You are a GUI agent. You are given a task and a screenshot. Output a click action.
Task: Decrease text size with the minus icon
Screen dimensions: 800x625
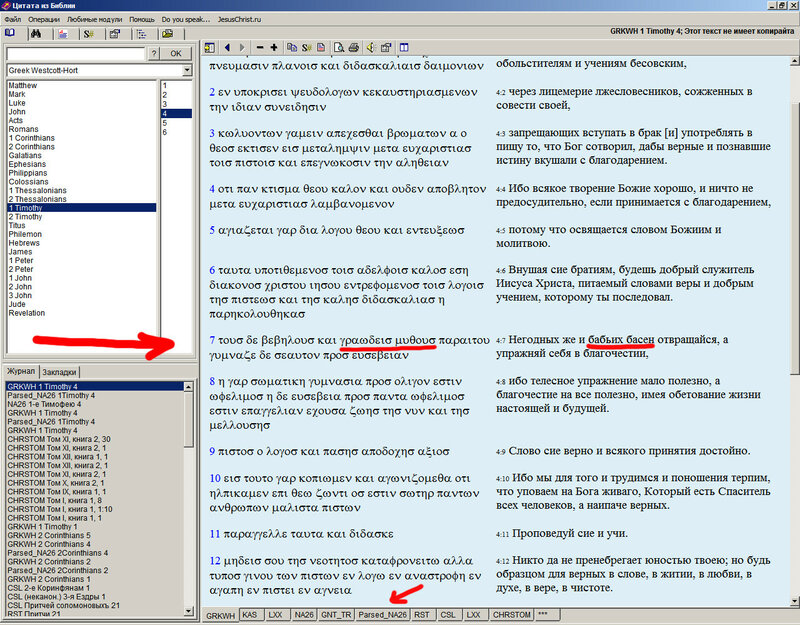(260, 47)
